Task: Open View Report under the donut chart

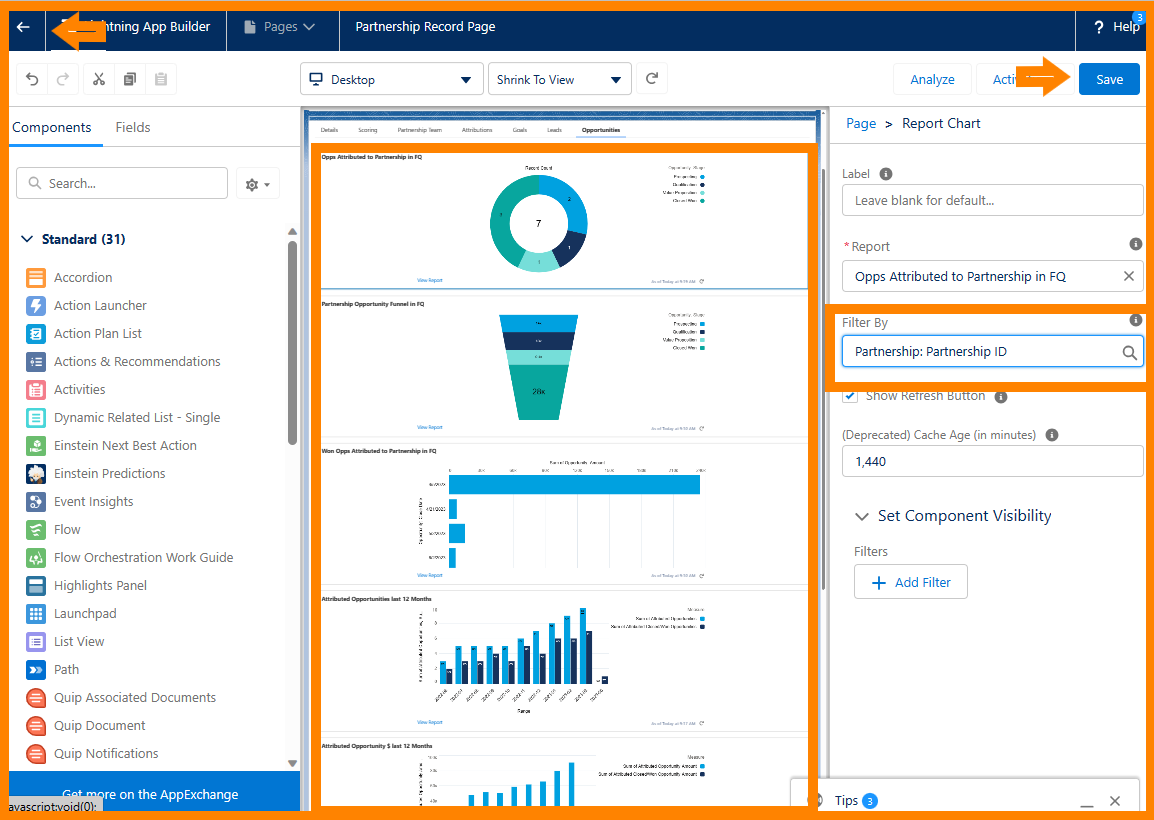Action: (x=430, y=280)
